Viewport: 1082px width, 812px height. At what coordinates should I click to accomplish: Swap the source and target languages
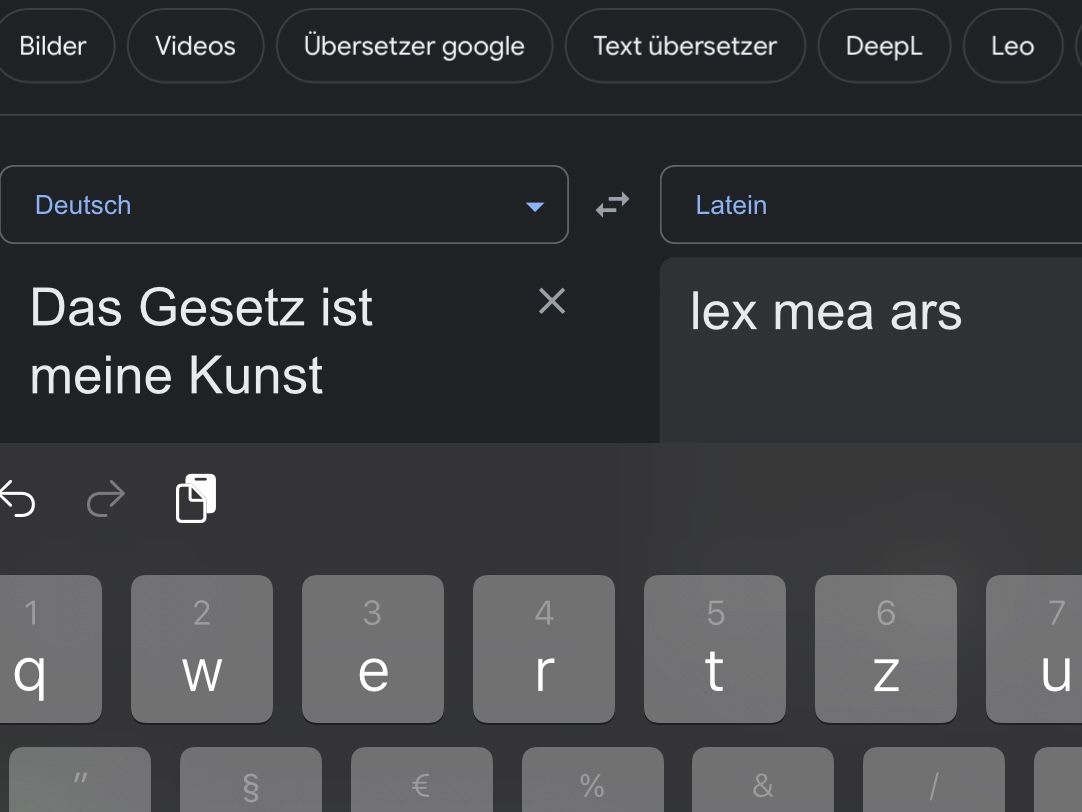coord(612,205)
